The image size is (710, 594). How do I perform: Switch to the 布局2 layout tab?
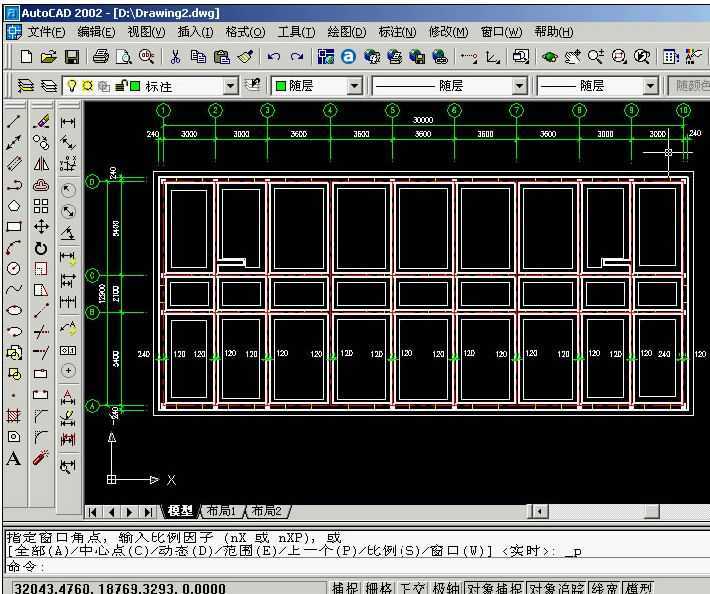[266, 511]
